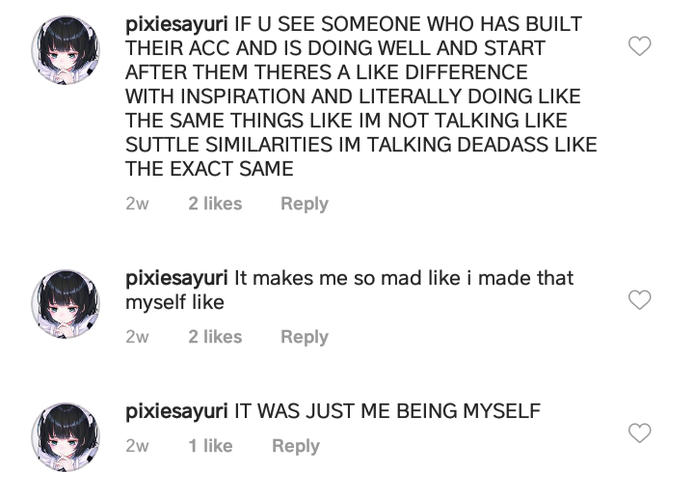Tap the heart on "IT WAS JUST ME BEING MYSELF"
This screenshot has width=694, height=500.
pyautogui.click(x=638, y=433)
